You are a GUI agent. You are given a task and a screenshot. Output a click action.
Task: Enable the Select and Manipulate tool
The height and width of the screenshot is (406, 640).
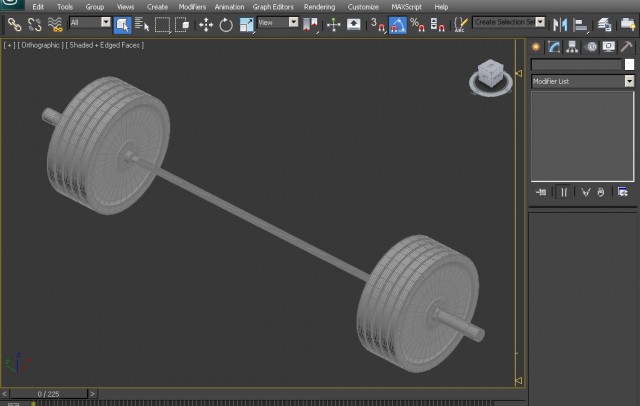[333, 25]
